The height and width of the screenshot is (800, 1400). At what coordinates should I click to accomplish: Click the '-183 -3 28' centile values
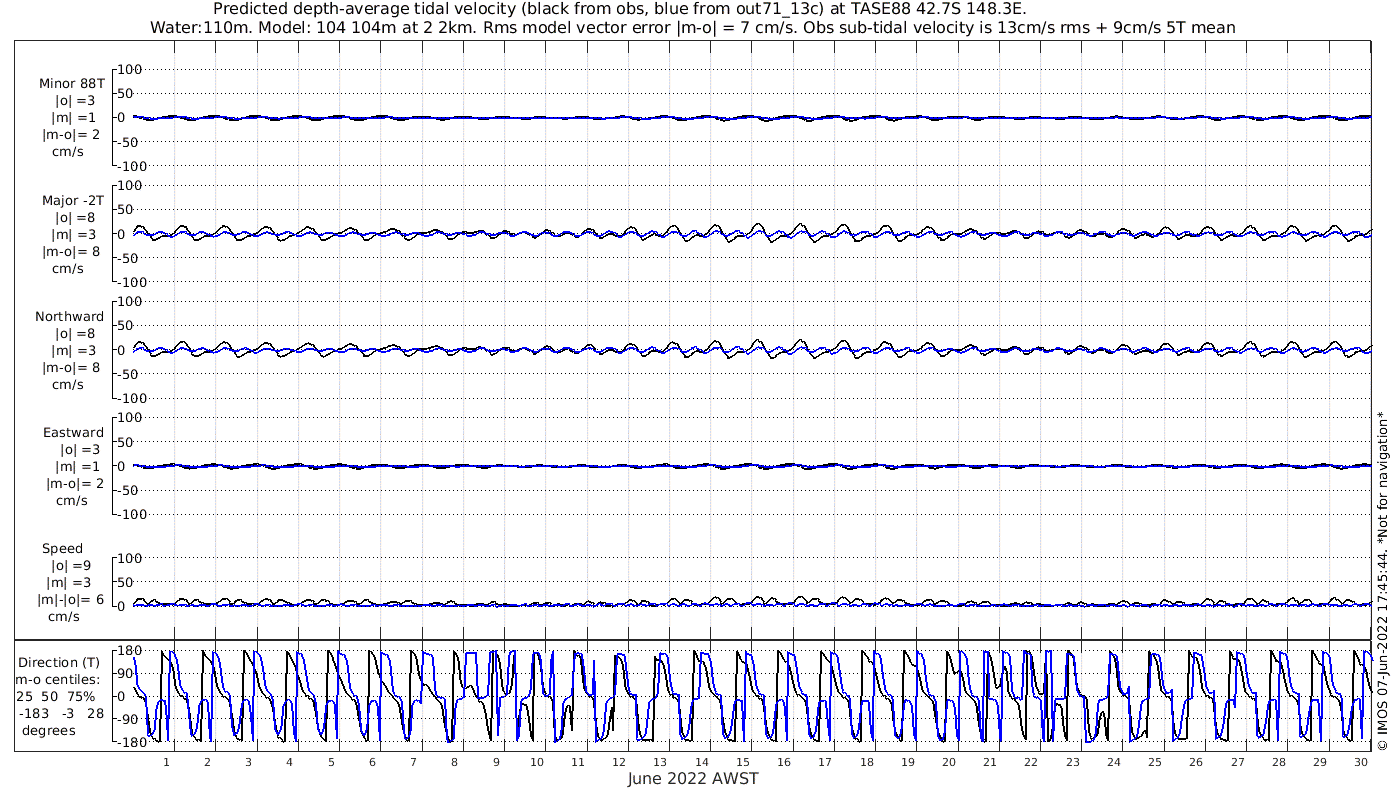60,713
